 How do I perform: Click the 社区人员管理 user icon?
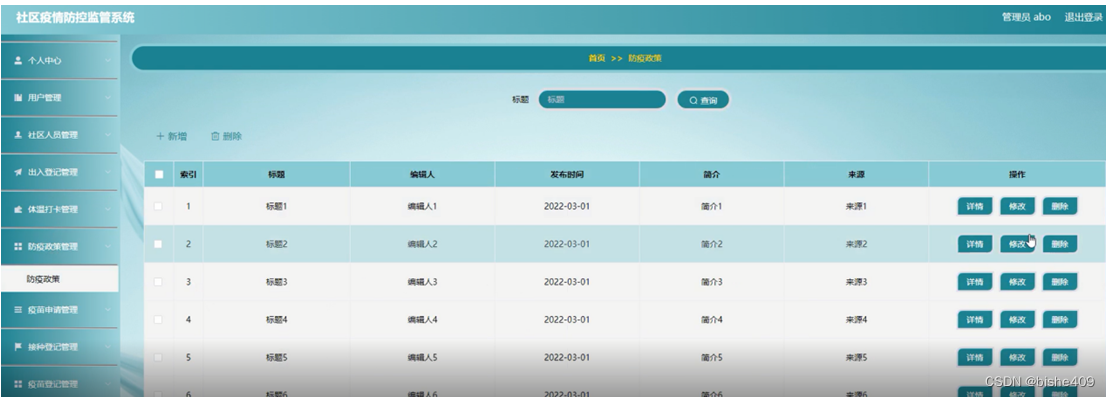[x=18, y=135]
